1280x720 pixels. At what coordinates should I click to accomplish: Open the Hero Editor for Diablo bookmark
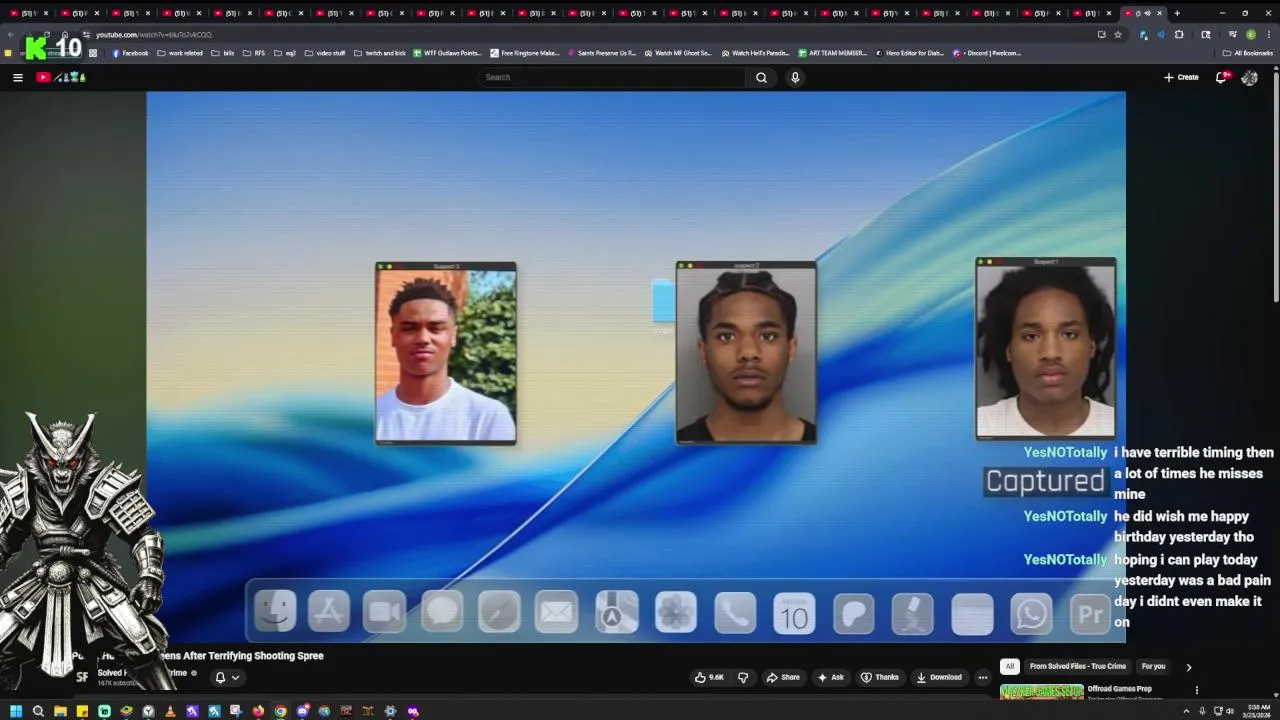[909, 53]
